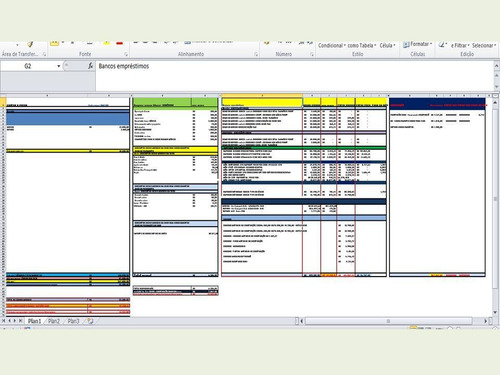Image resolution: width=500 pixels, height=375 pixels.
Task: Click the formula bar containing Bancos empréstimos
Action: [x=294, y=75]
